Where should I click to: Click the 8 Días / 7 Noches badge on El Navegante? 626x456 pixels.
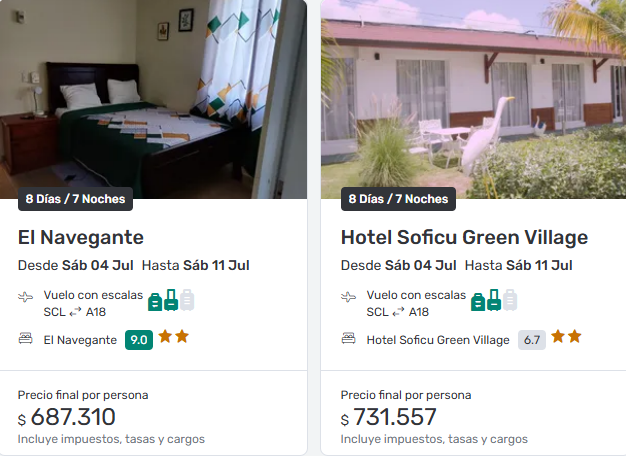pos(75,199)
